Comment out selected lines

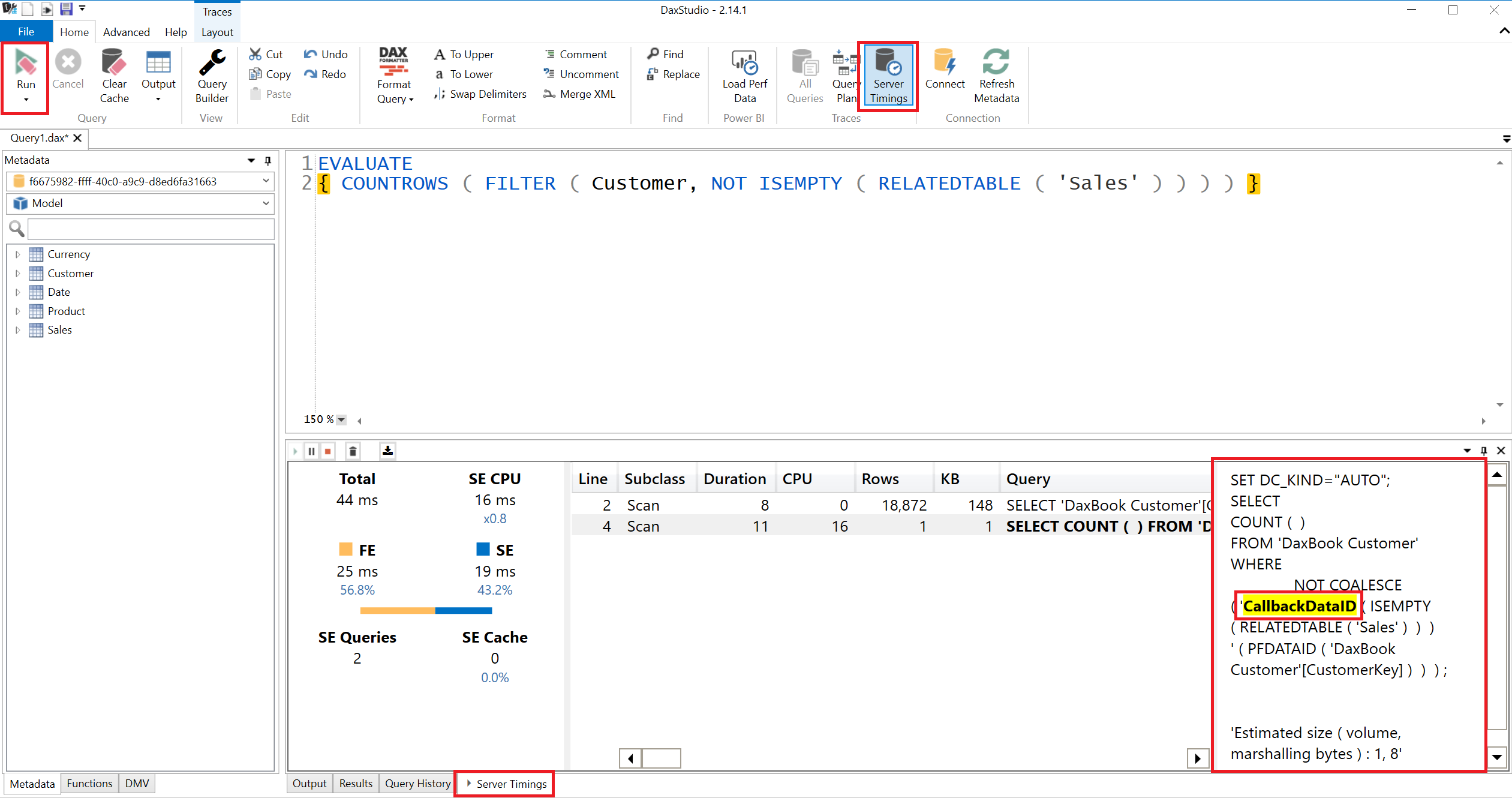575,54
